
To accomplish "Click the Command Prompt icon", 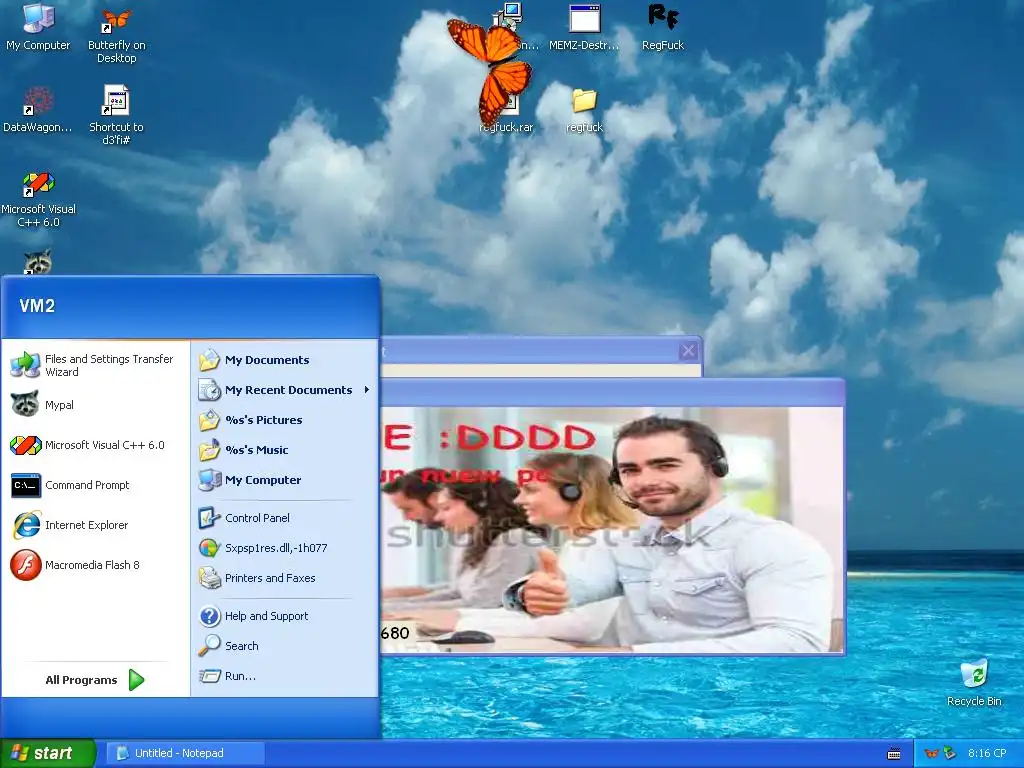I will pos(25,485).
